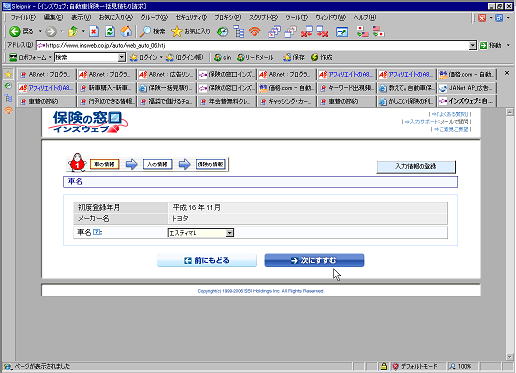Click the star お気に入り toolbar button
Image resolution: width=516 pixels, height=373 pixels.
coord(191,31)
